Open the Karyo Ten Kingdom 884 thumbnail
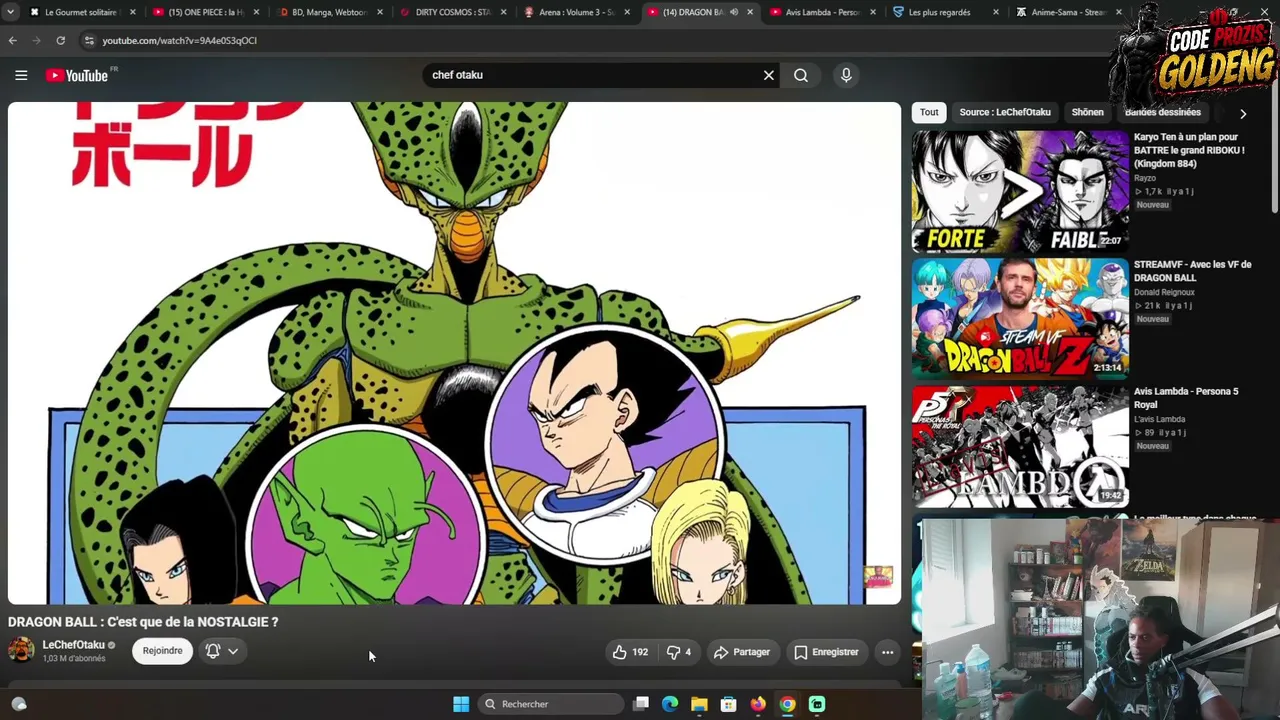Viewport: 1280px width, 720px height. pos(1020,191)
